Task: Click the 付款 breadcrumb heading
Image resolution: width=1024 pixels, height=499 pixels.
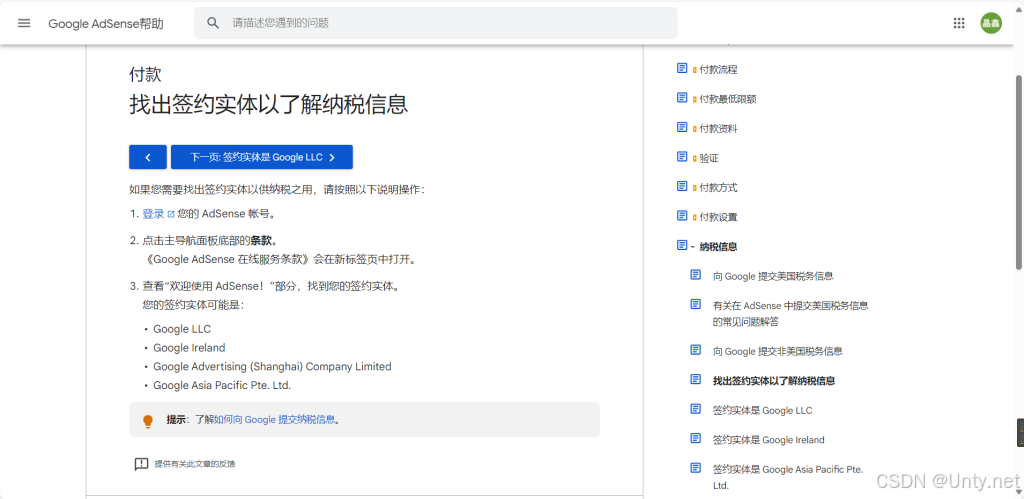Action: pyautogui.click(x=145, y=74)
